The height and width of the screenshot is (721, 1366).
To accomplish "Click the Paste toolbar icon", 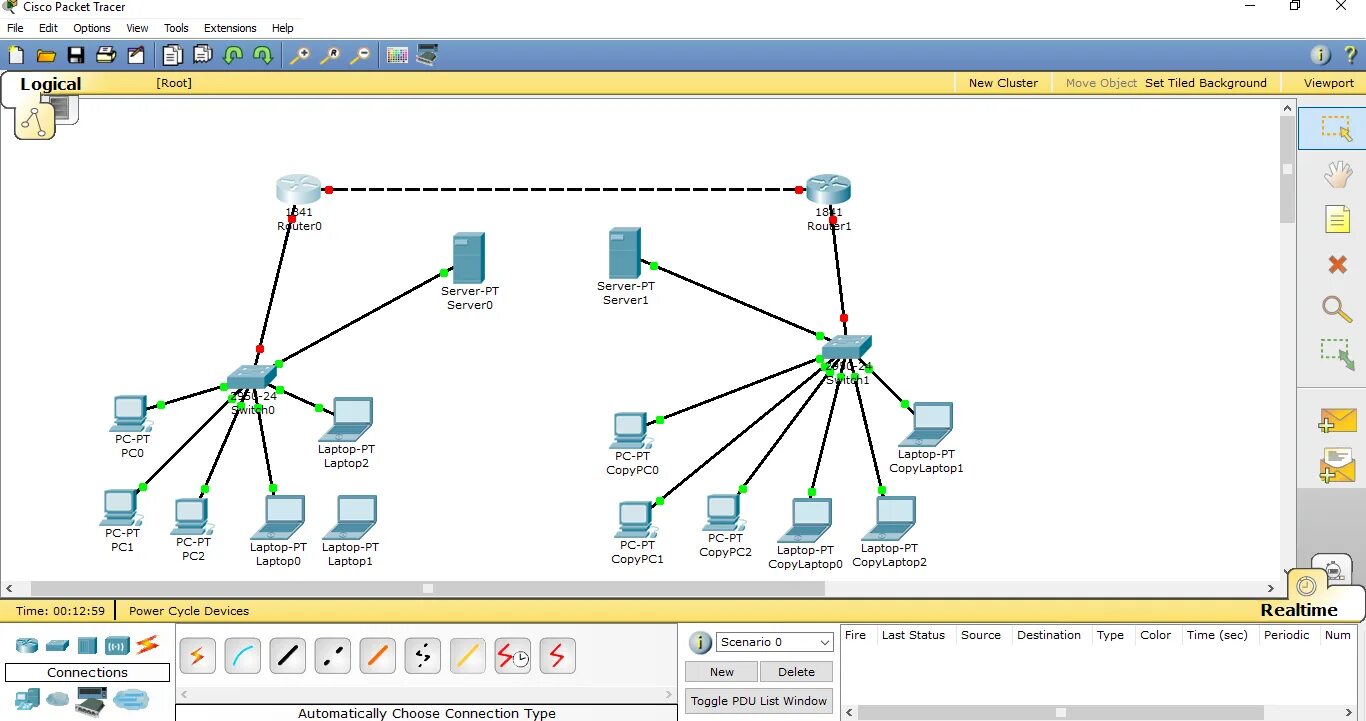I will (203, 55).
